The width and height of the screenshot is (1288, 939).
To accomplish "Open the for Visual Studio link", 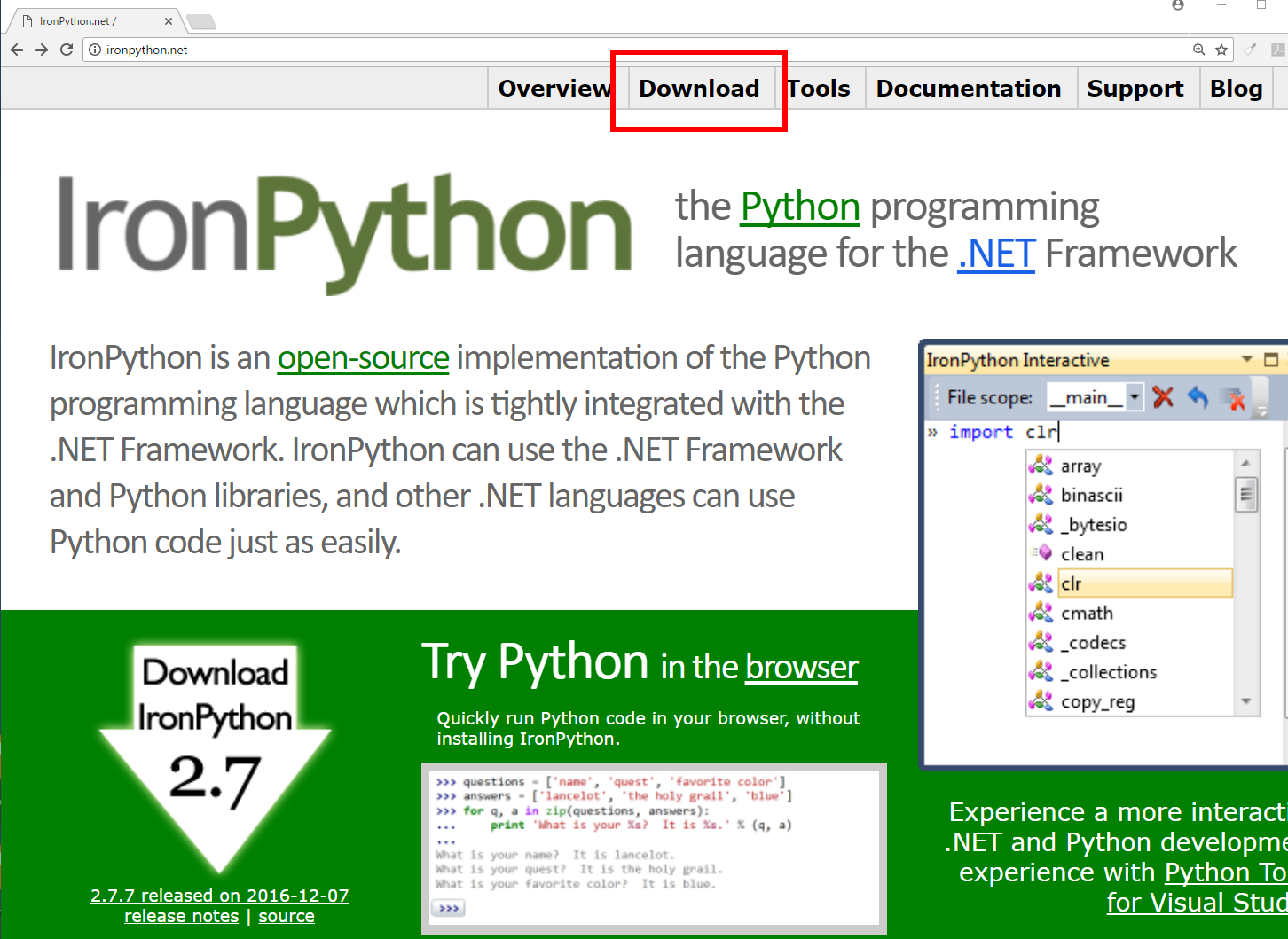I will (1197, 903).
